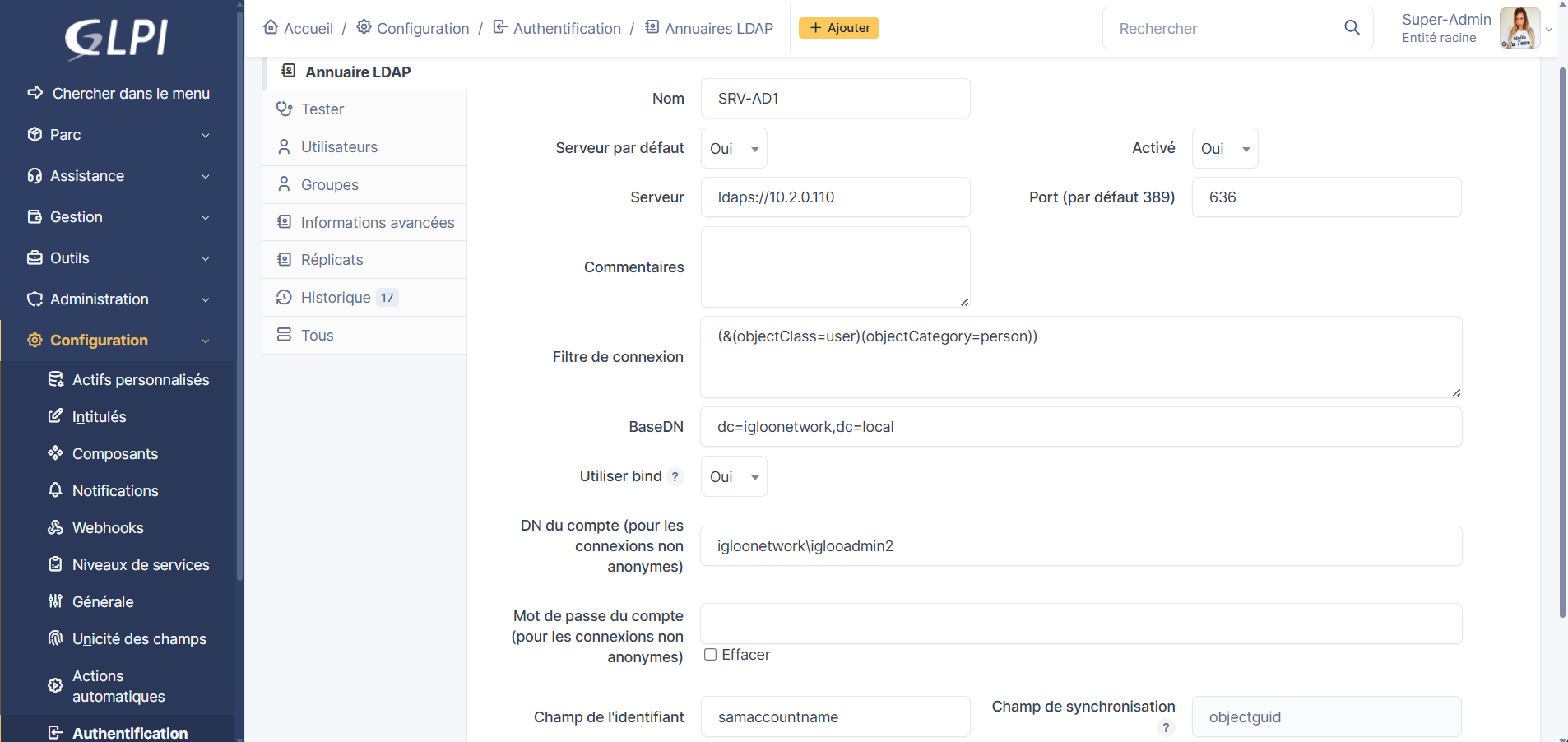The image size is (1568, 742).
Task: Click the Générale sliders icon
Action: (x=55, y=601)
